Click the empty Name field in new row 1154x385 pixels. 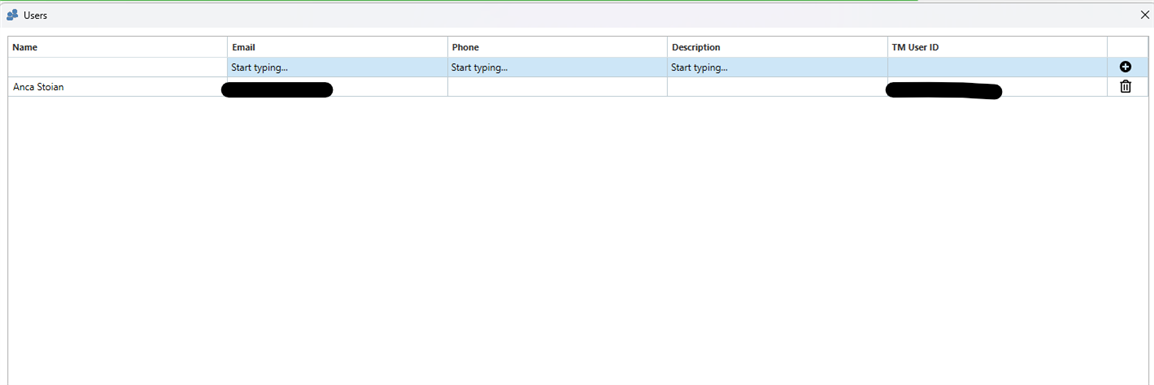pos(118,68)
